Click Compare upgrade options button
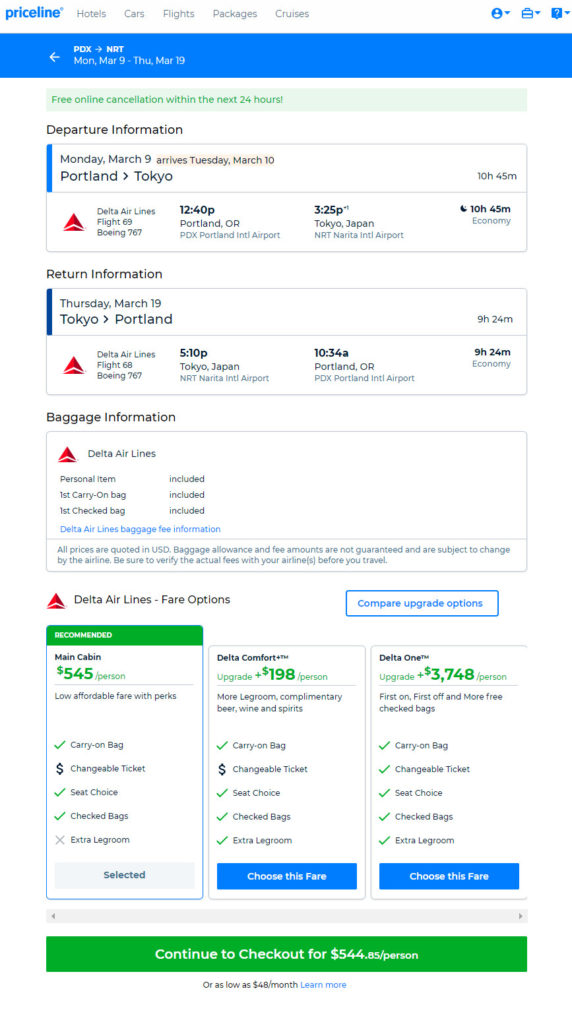Viewport: 572px width, 1024px height. pos(422,603)
